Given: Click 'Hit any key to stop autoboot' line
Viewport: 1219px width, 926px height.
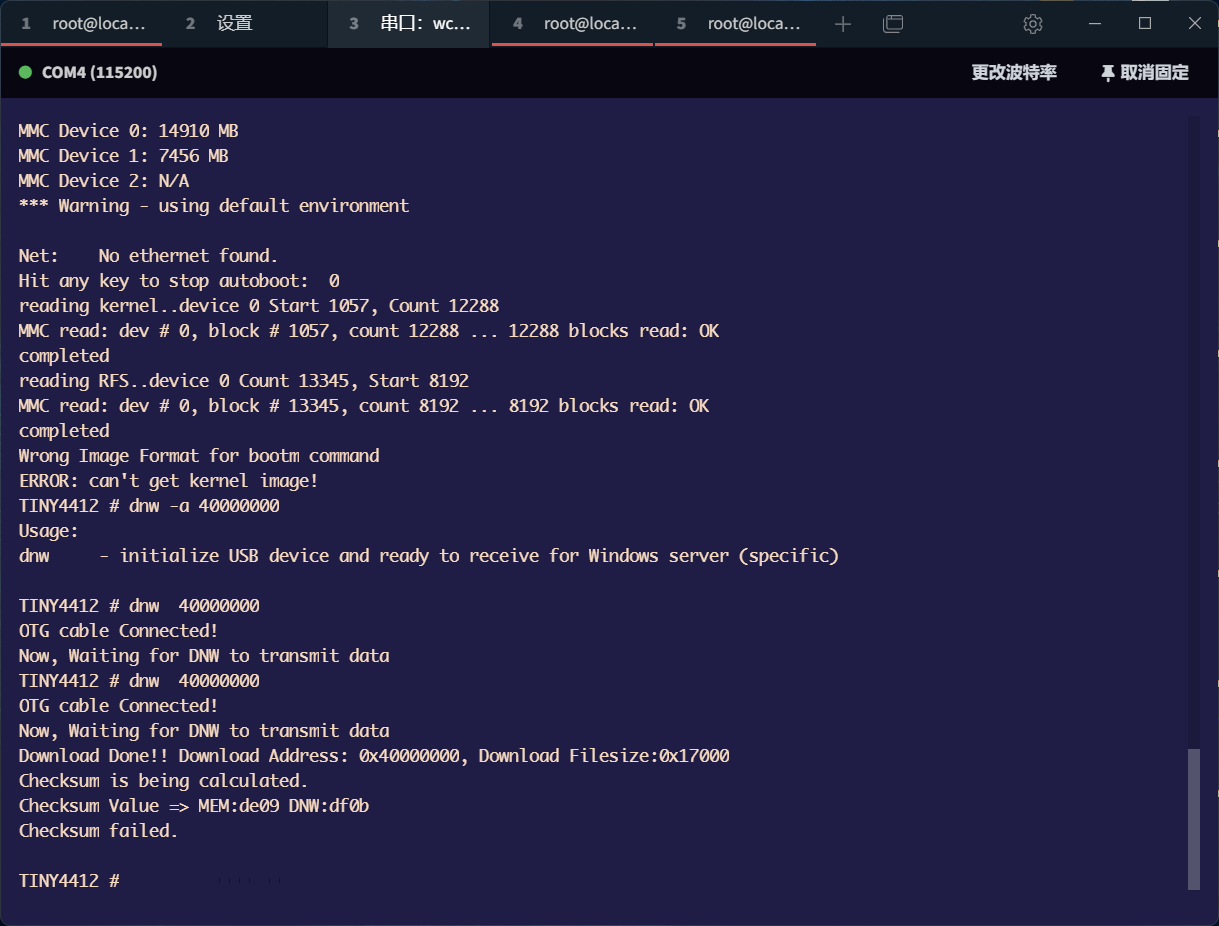Looking at the screenshot, I should click(x=179, y=281).
